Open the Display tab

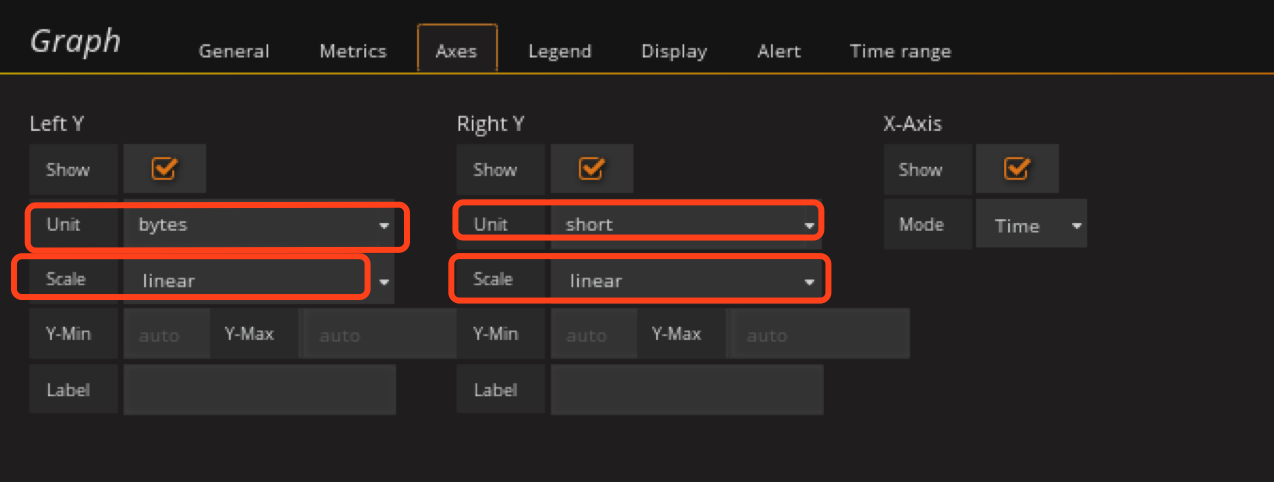(674, 51)
